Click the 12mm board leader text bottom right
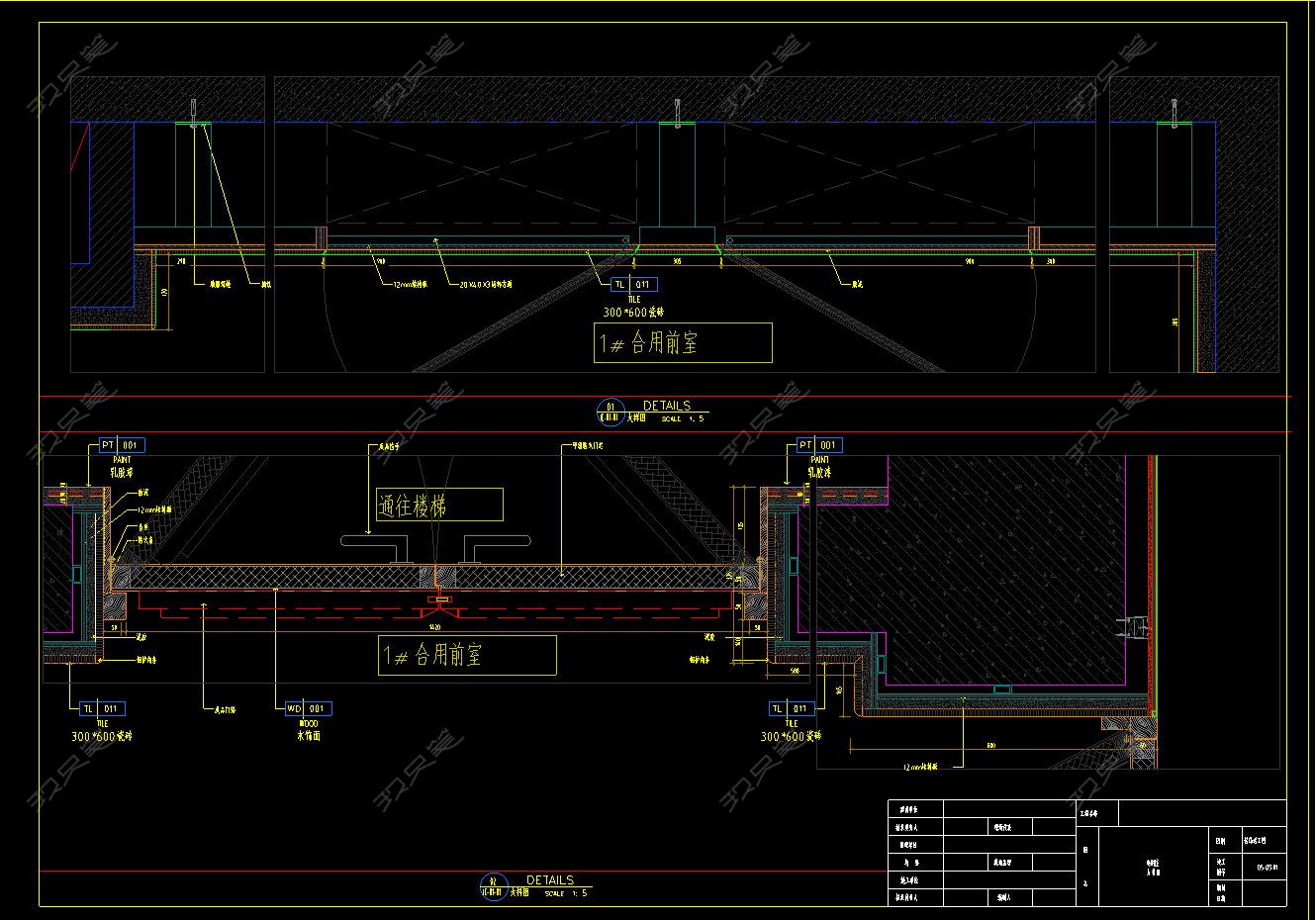The image size is (1316, 920). pyautogui.click(x=919, y=766)
